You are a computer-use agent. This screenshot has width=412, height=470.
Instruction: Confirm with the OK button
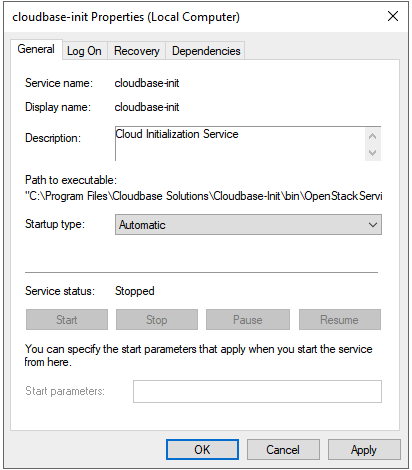pyautogui.click(x=202, y=450)
